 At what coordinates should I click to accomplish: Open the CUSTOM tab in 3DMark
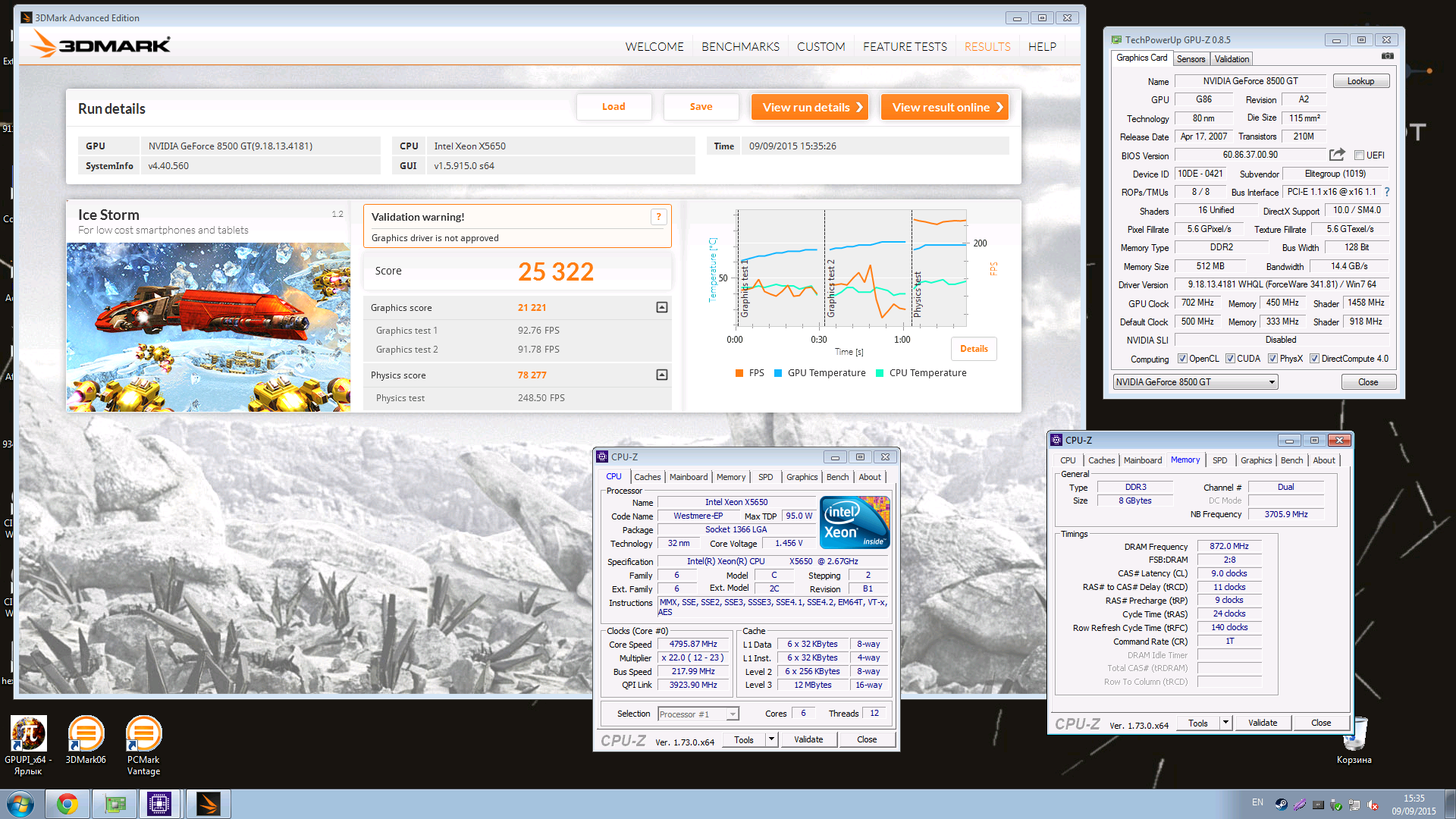(x=821, y=47)
